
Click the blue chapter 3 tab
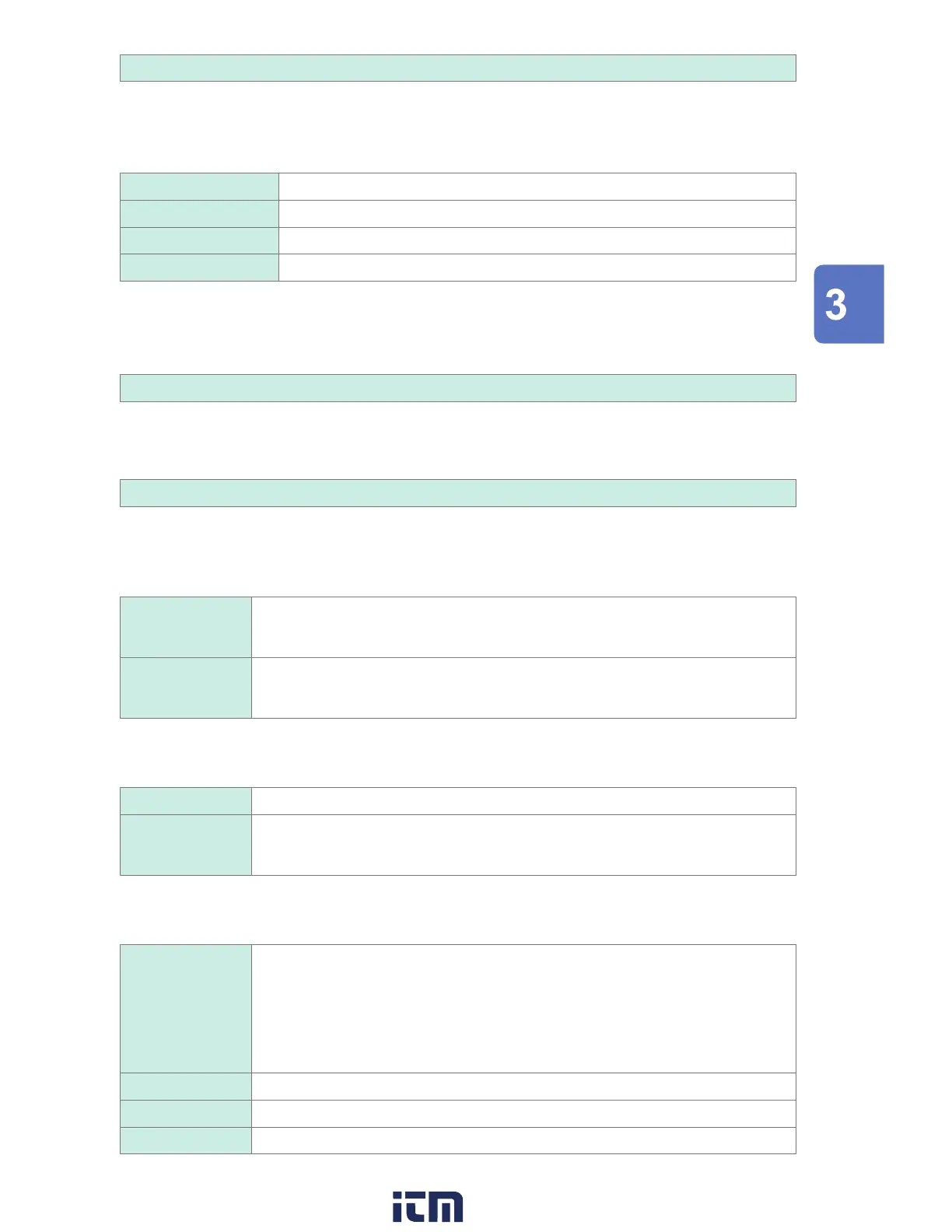848,304
